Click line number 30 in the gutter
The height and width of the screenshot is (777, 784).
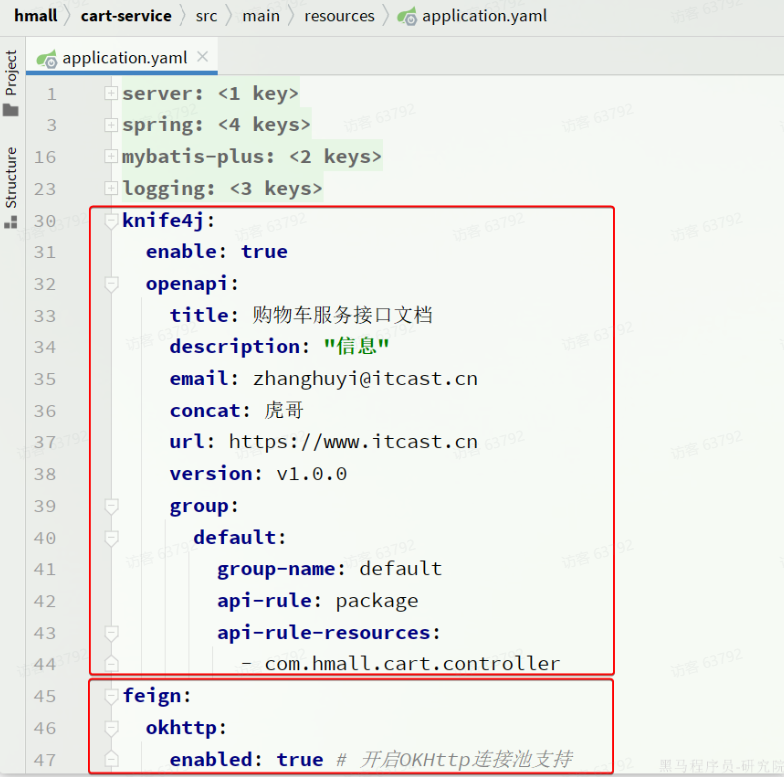44,220
